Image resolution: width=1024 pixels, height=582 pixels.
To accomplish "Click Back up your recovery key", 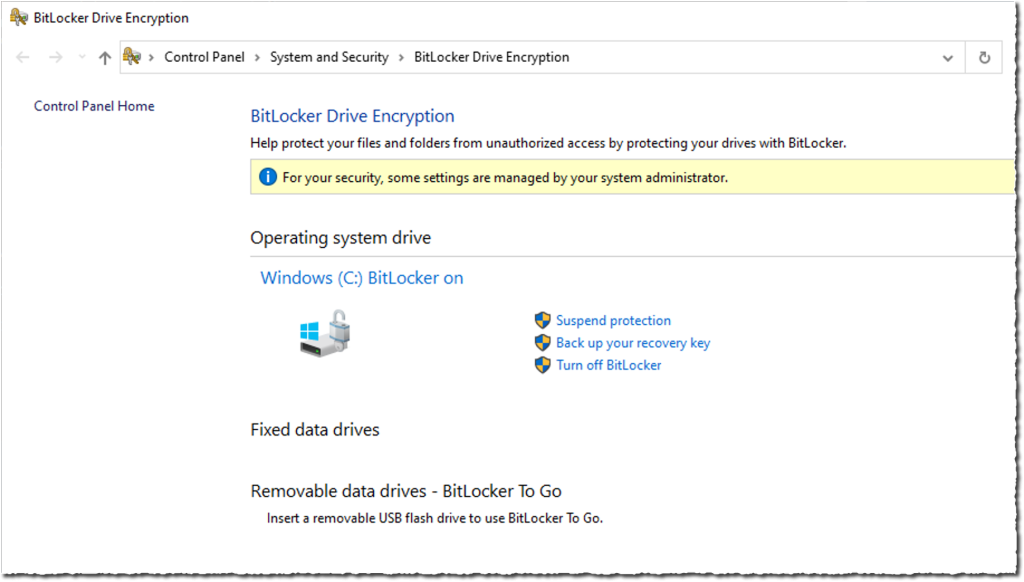I will point(632,343).
